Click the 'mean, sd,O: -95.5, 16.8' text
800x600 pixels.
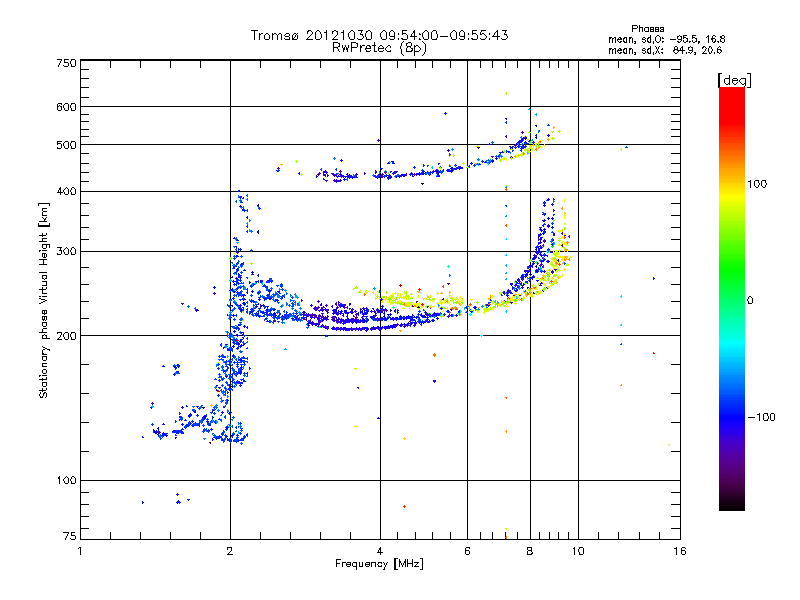click(x=666, y=39)
